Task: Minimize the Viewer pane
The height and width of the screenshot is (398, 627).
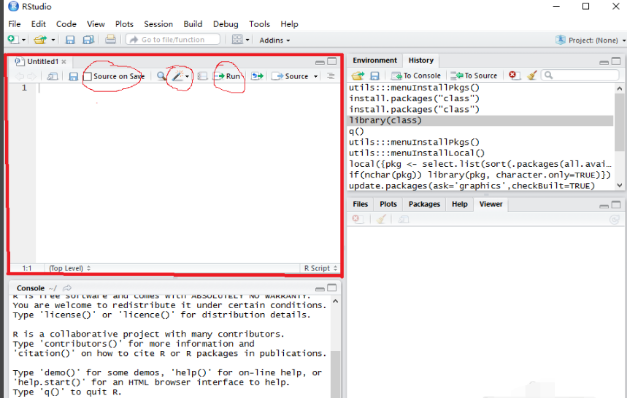Action: click(604, 206)
